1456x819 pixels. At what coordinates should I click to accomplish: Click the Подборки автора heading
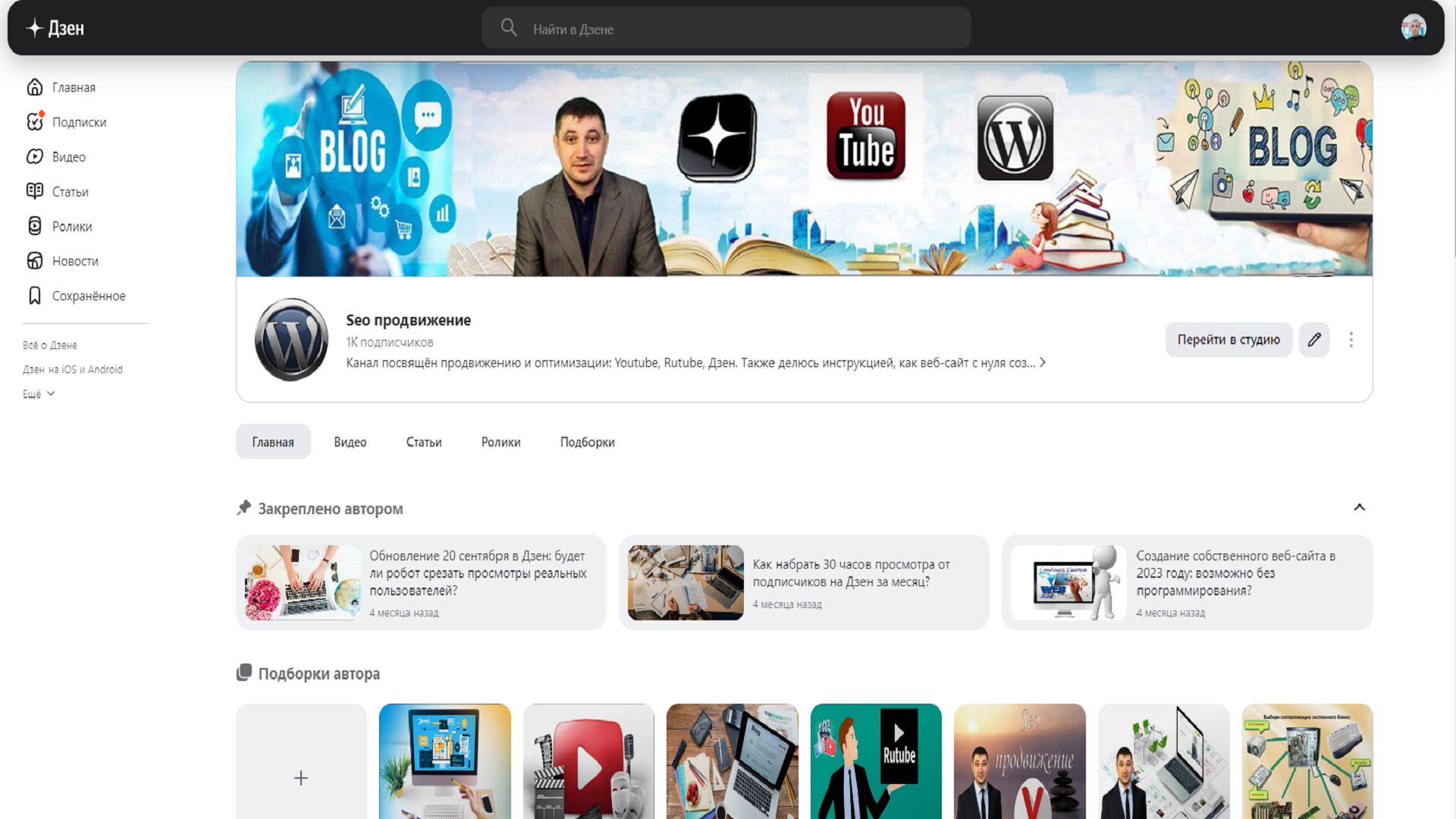point(319,673)
